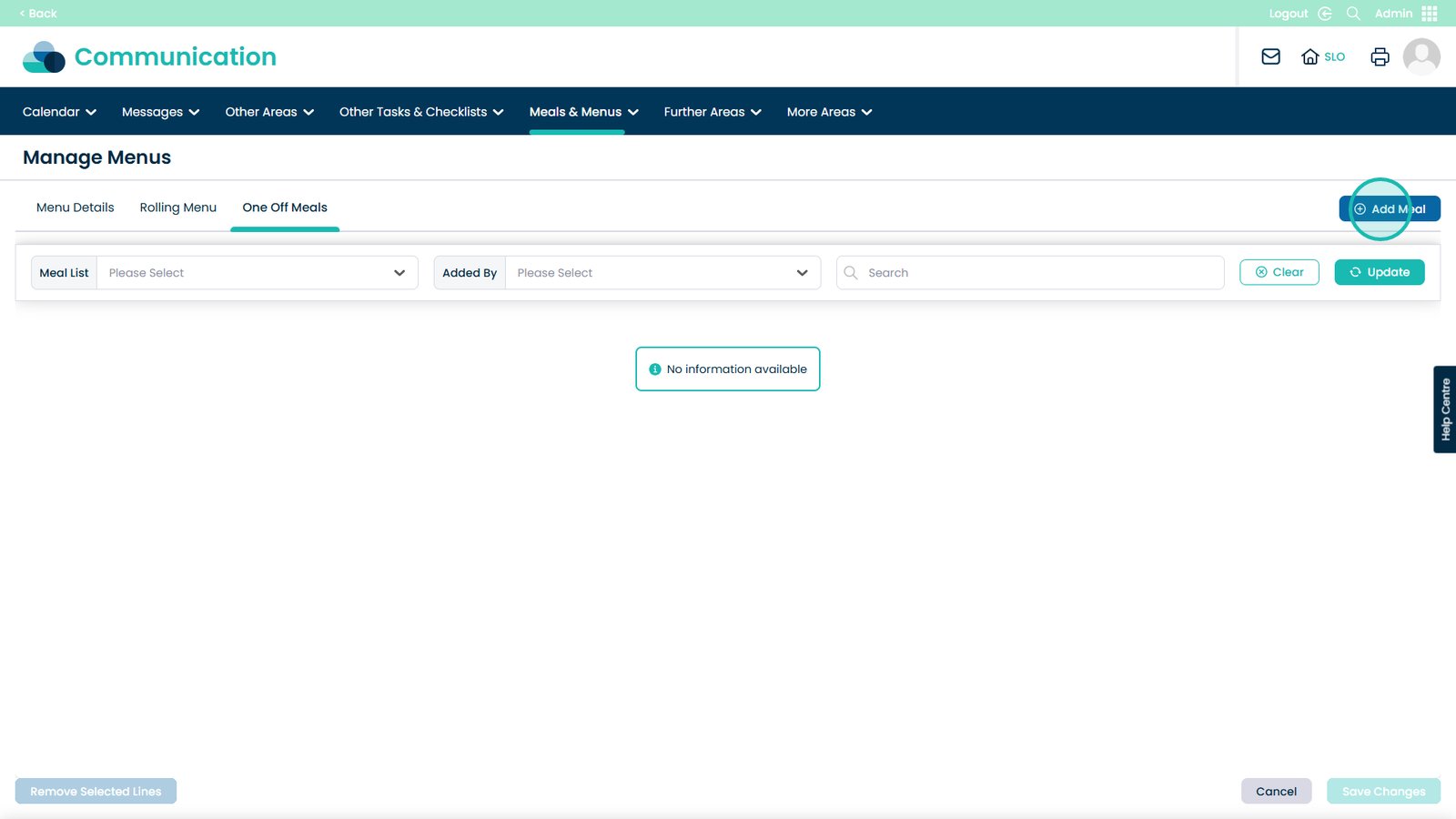Open the mail envelope icon
This screenshot has width=1456, height=819.
pos(1270,56)
